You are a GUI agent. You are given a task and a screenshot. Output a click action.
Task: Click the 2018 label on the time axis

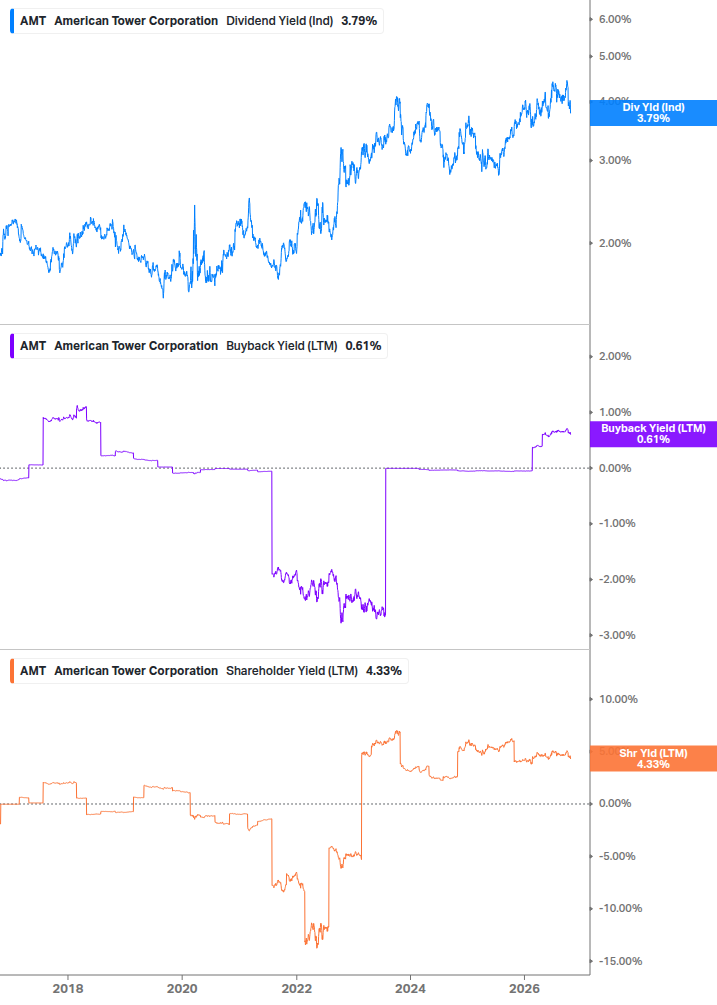68,988
